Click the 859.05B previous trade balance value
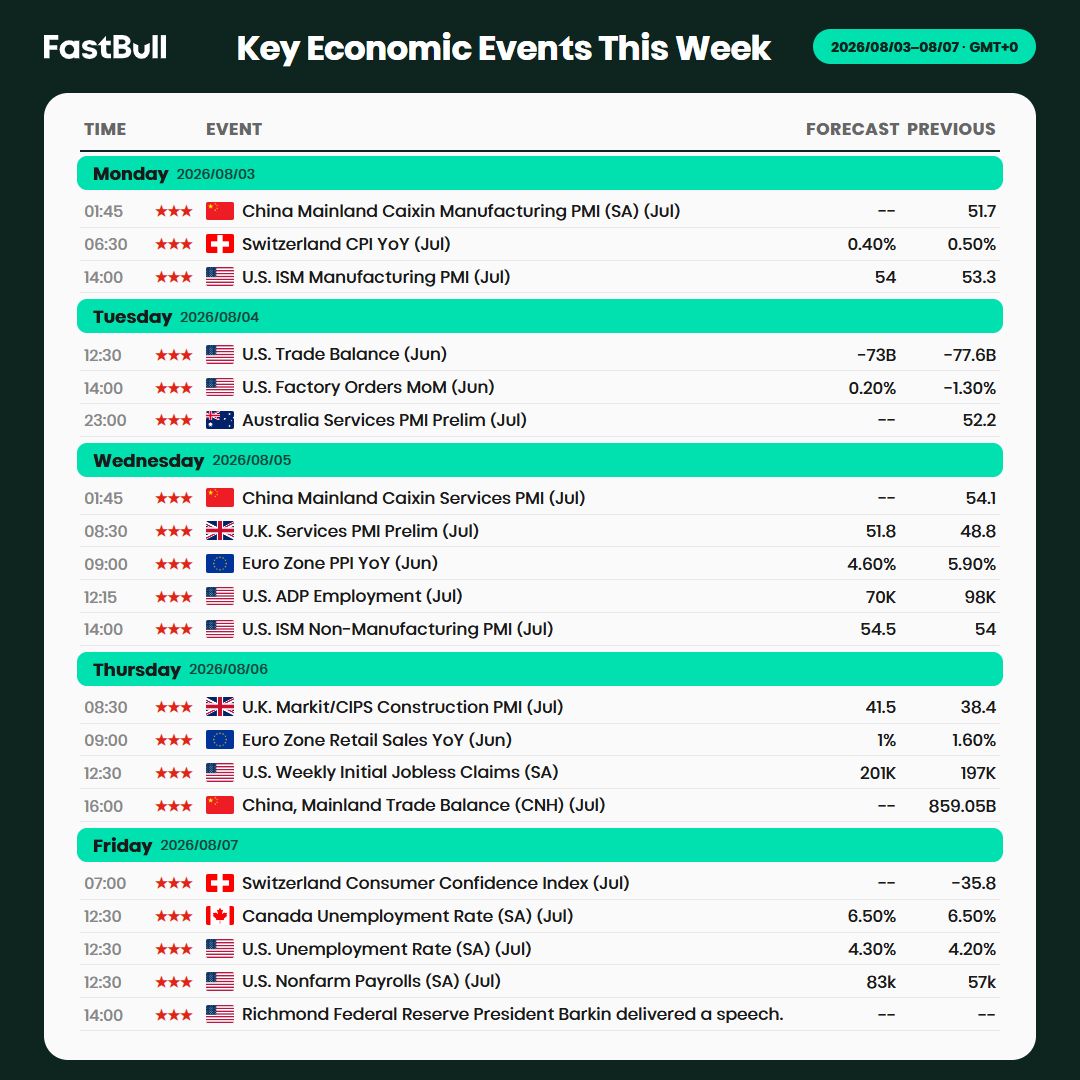1080x1080 pixels. pyautogui.click(x=962, y=806)
